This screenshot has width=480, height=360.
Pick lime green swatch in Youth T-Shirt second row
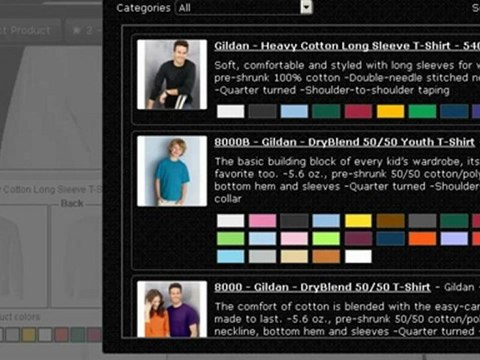click(326, 239)
